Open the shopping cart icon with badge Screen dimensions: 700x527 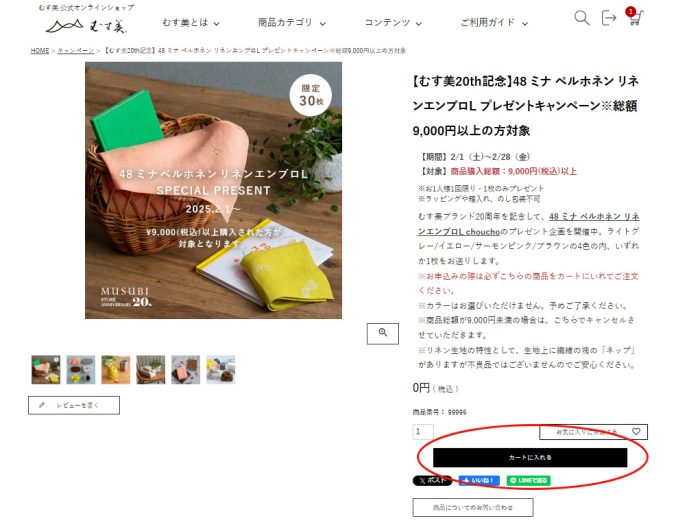pyautogui.click(x=635, y=17)
